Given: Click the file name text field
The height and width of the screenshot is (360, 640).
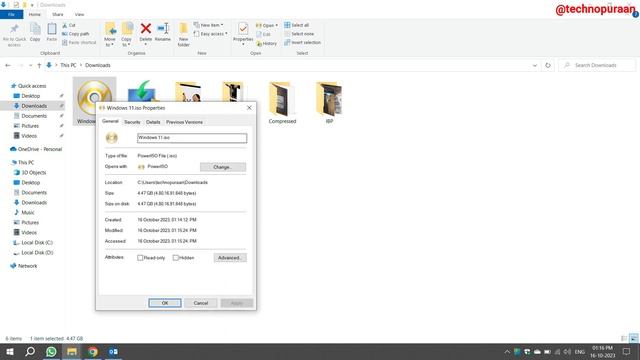Looking at the screenshot, I should 192,138.
